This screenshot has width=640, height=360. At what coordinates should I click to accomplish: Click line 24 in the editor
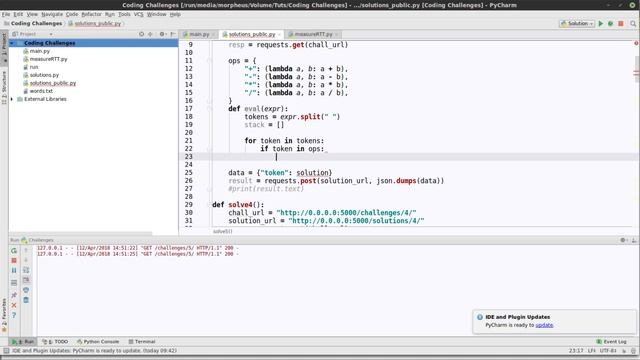coord(408,164)
